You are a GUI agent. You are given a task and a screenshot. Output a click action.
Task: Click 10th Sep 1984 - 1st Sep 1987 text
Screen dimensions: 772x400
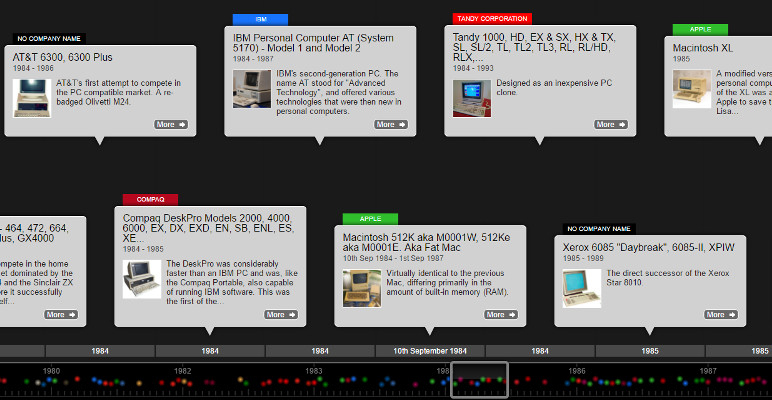[x=393, y=258]
